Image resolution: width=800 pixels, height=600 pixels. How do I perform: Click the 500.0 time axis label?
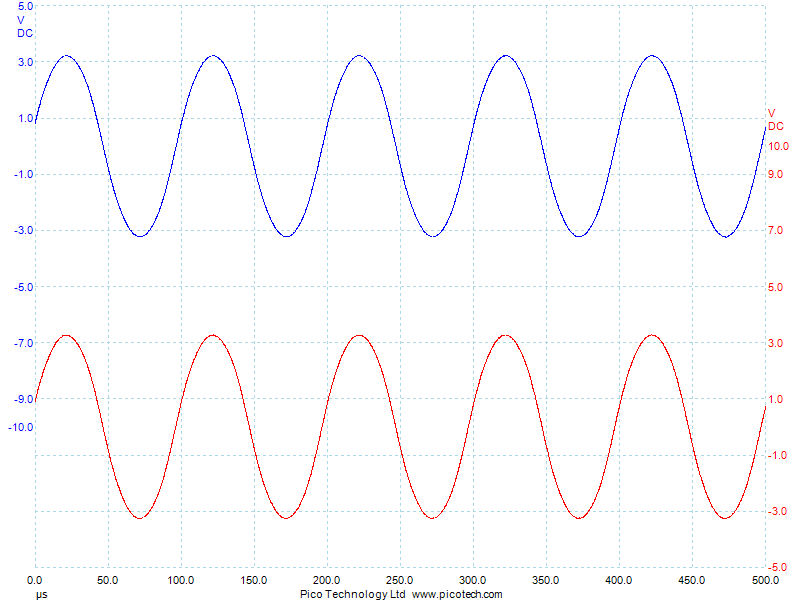(765, 581)
